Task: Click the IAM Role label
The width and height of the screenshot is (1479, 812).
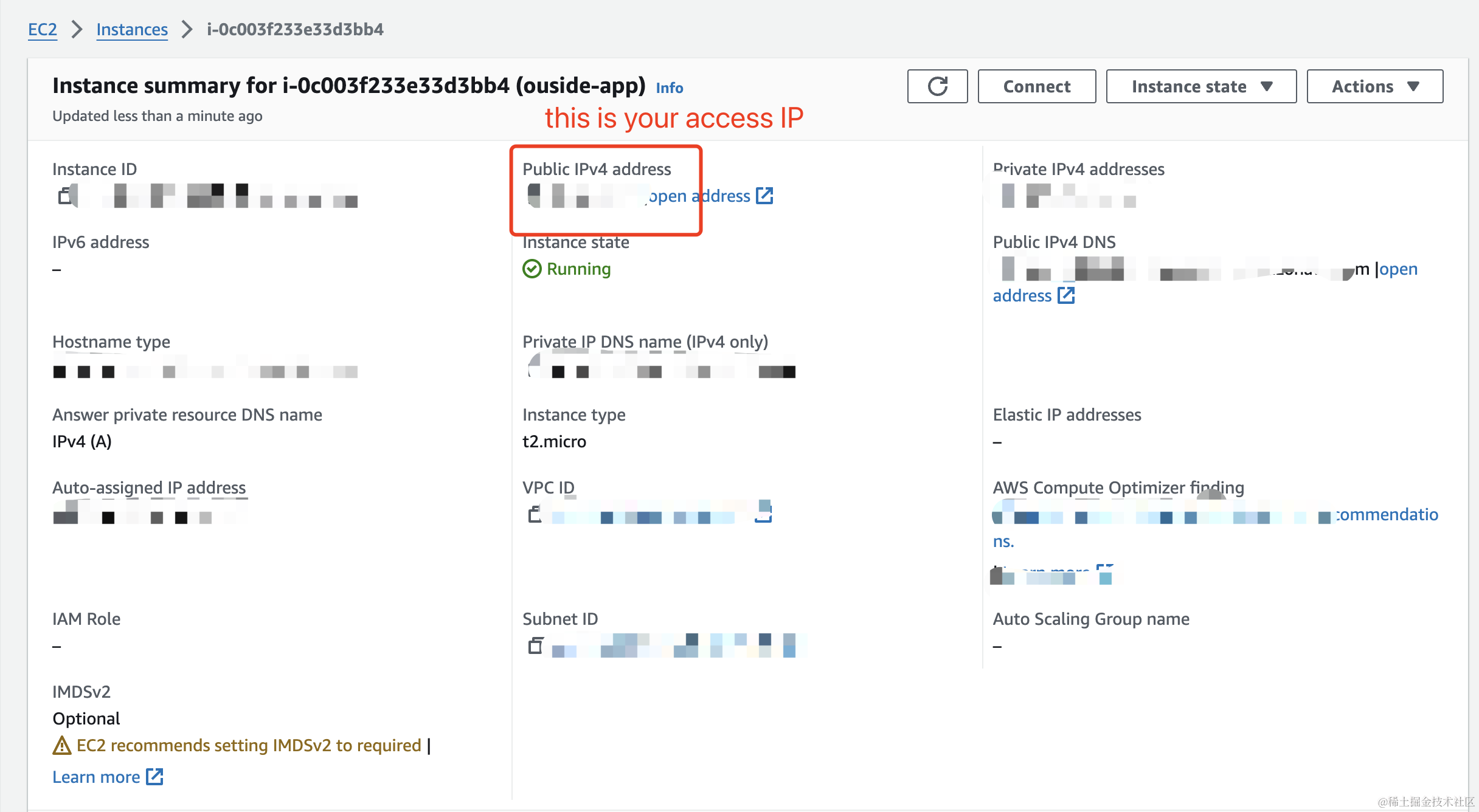Action: point(86,619)
